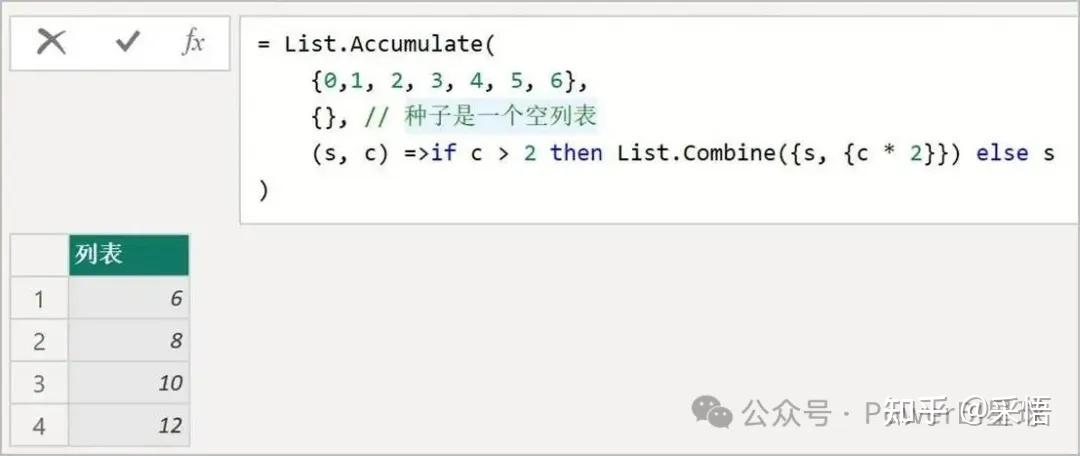Image resolution: width=1080 pixels, height=456 pixels.
Task: Click the cell with value 8
Action: (x=128, y=341)
